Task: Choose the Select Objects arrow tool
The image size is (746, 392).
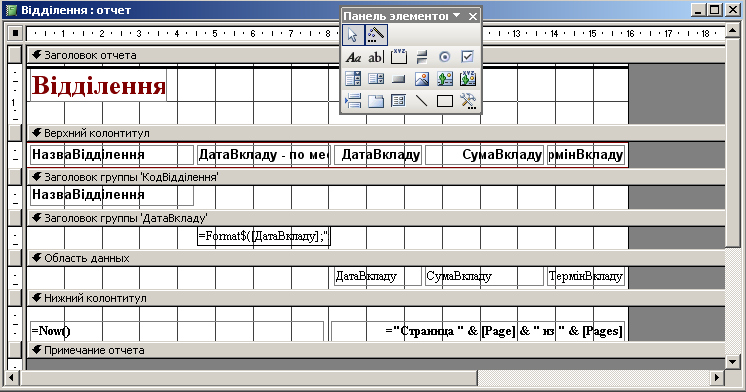Action: [353, 35]
